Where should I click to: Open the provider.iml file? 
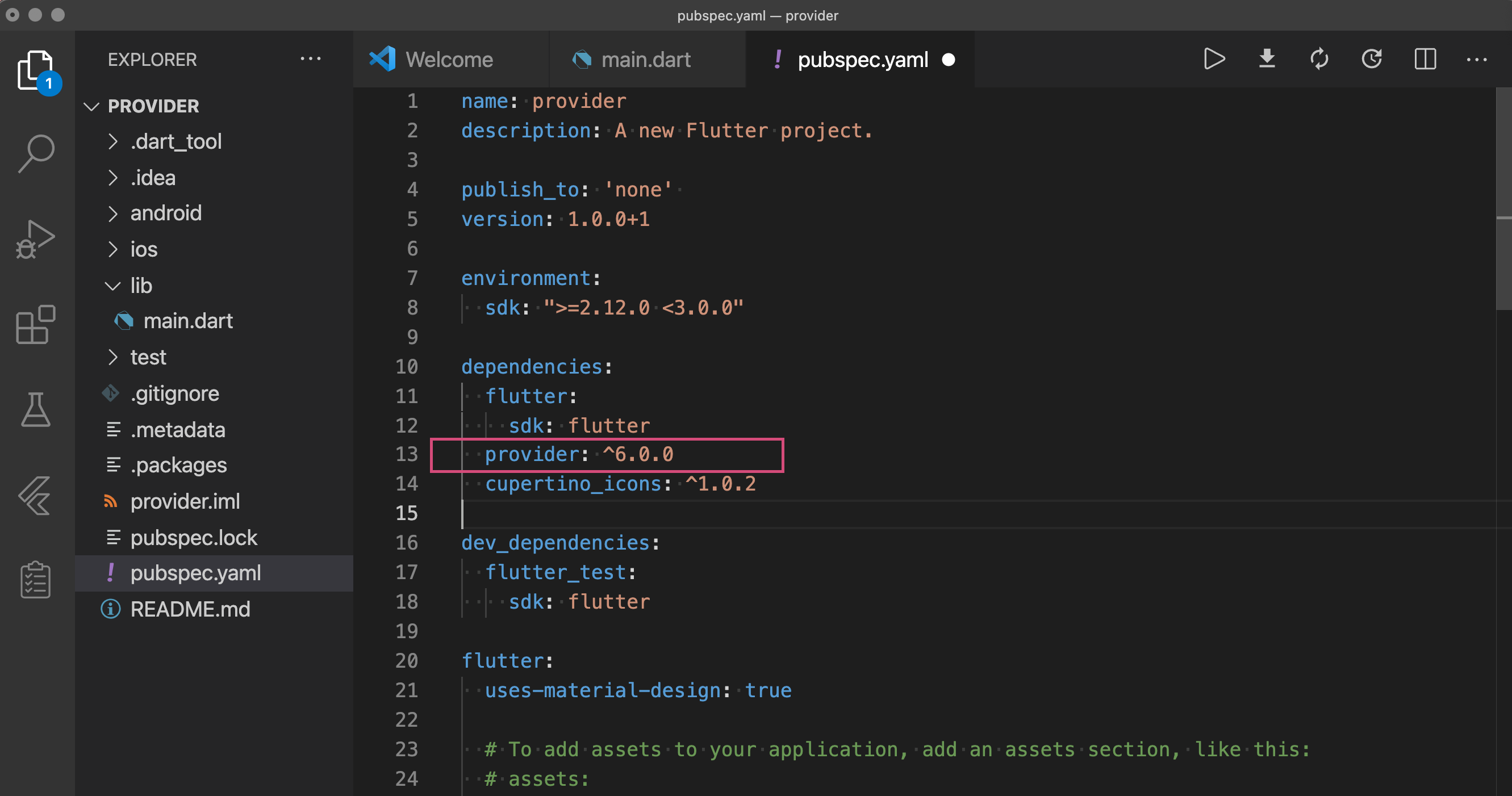[214, 501]
